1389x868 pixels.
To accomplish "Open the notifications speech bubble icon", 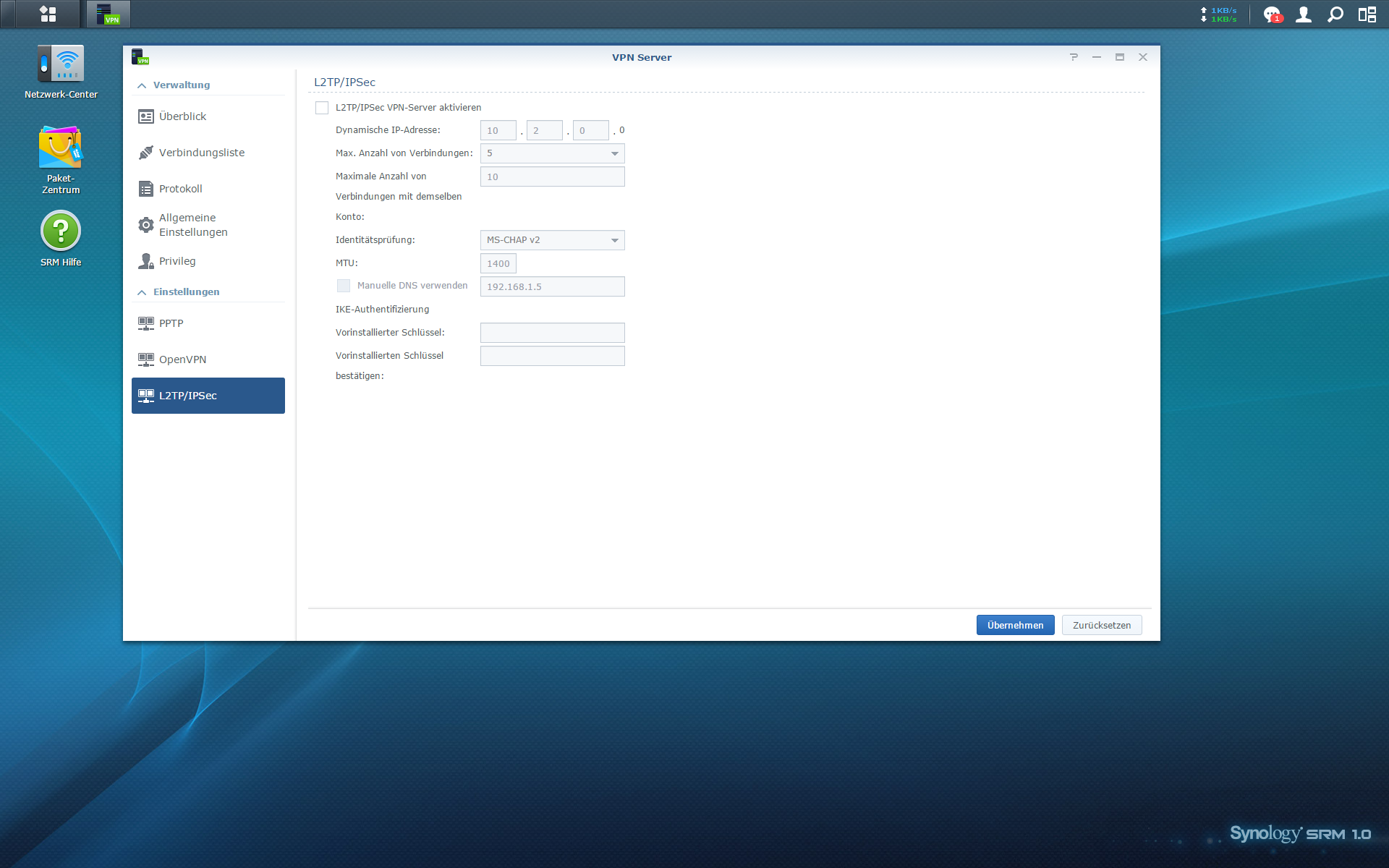I will 1271,14.
